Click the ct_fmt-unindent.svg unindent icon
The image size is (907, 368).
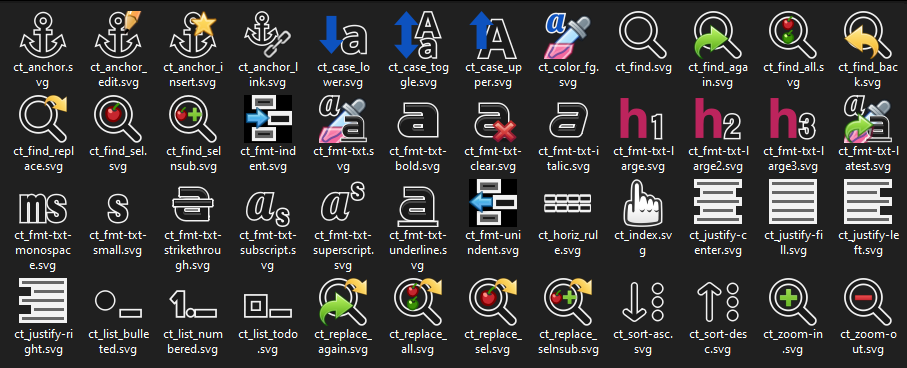pos(493,203)
